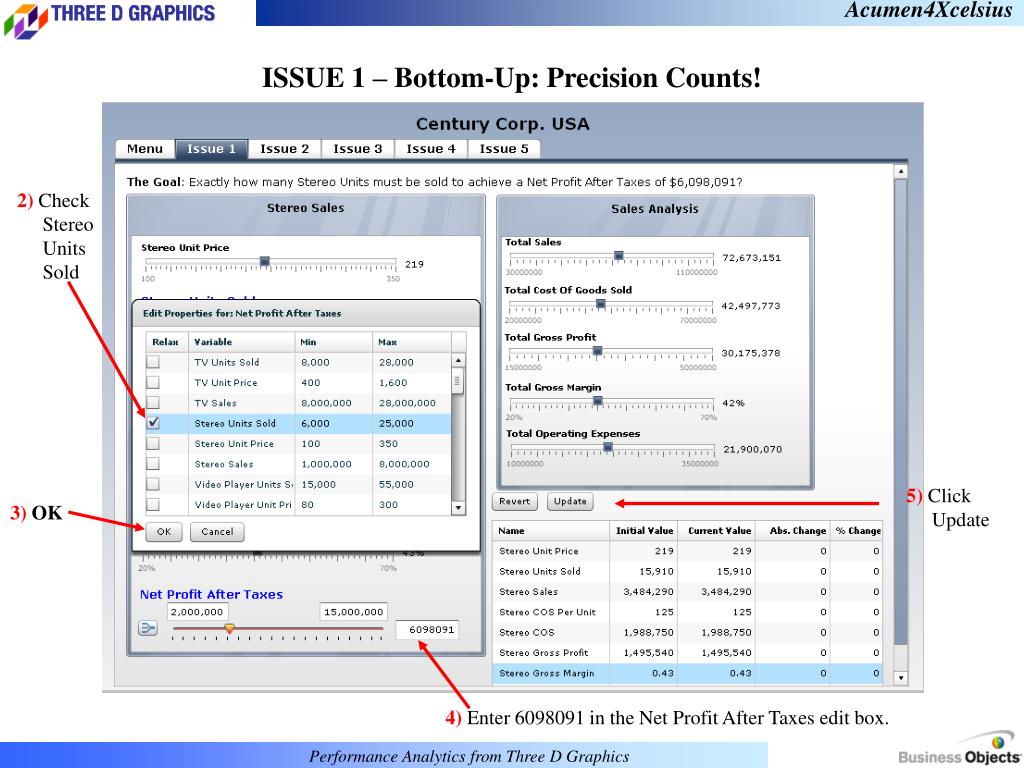Image resolution: width=1024 pixels, height=768 pixels.
Task: Click the Total Sales slider handle
Action: click(618, 255)
